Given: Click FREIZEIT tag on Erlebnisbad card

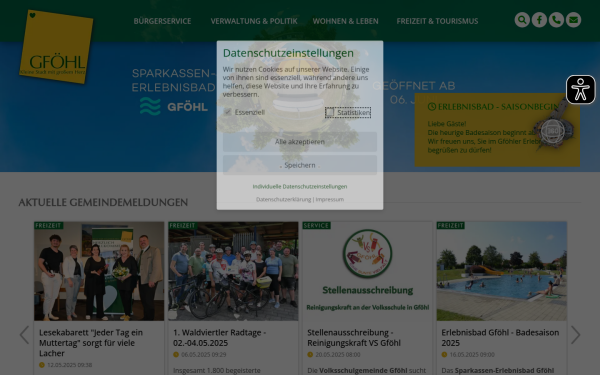Looking at the screenshot, I should coord(451,225).
